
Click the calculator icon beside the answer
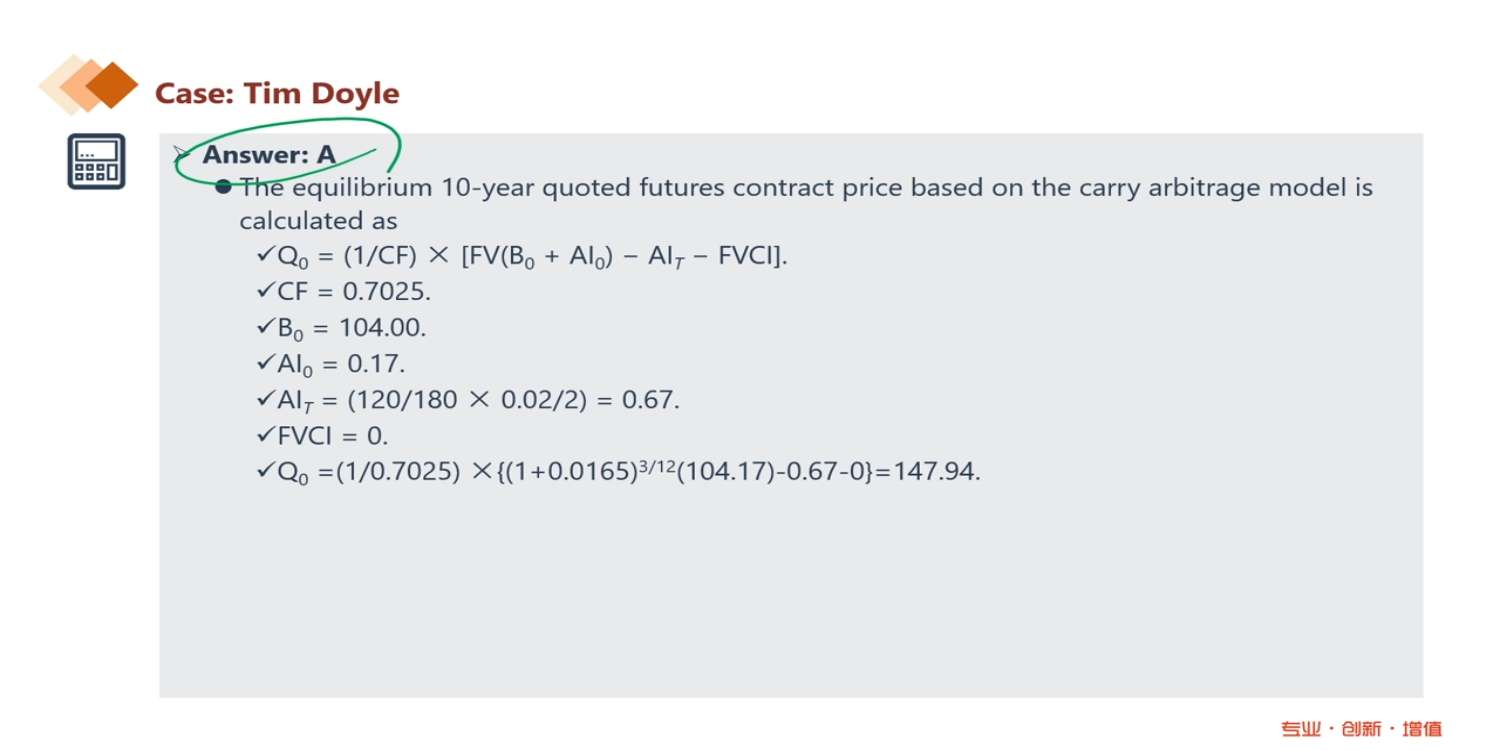pos(96,161)
